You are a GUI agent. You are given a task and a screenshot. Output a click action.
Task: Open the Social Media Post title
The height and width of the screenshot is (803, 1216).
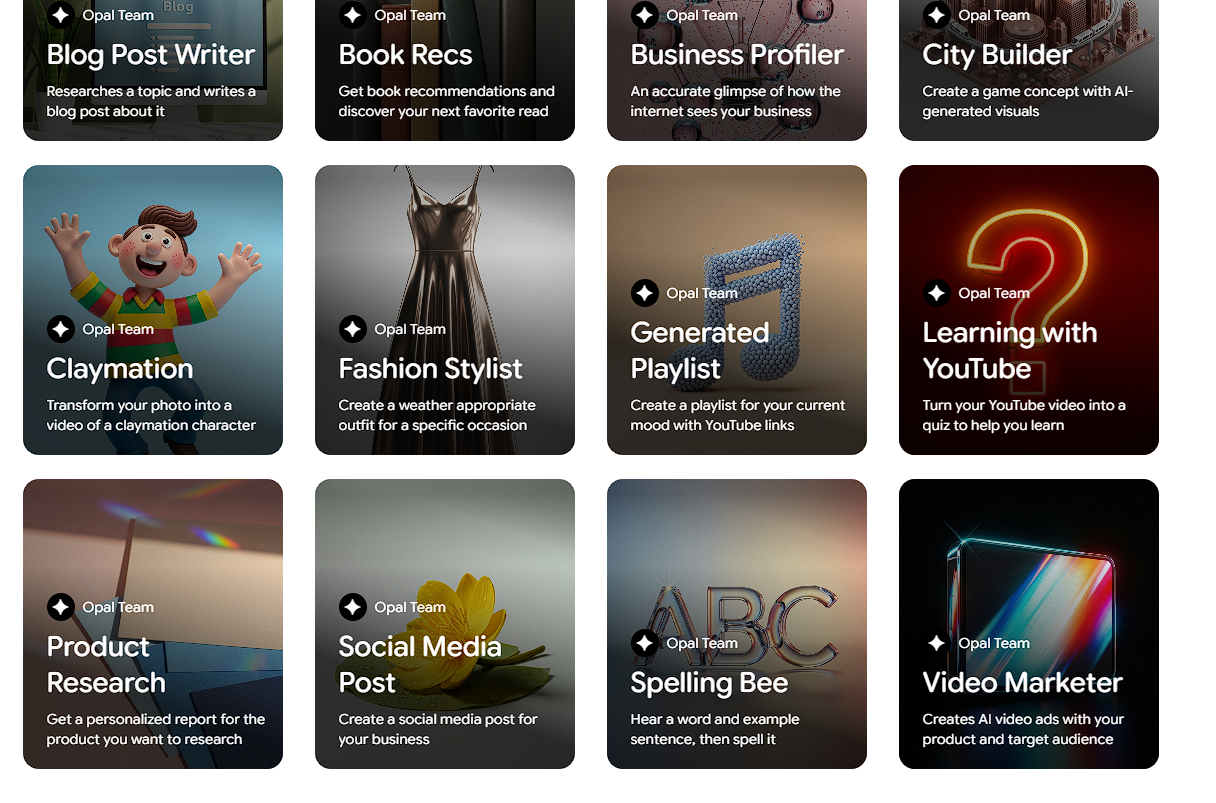click(x=420, y=664)
